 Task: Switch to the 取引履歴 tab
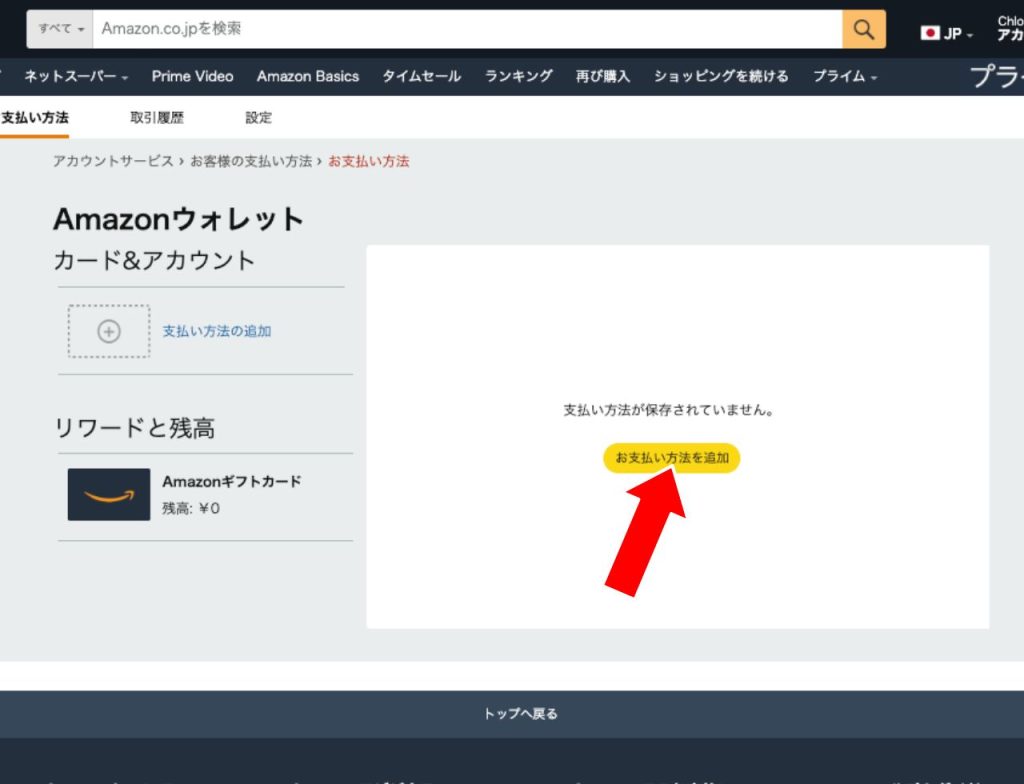[157, 118]
